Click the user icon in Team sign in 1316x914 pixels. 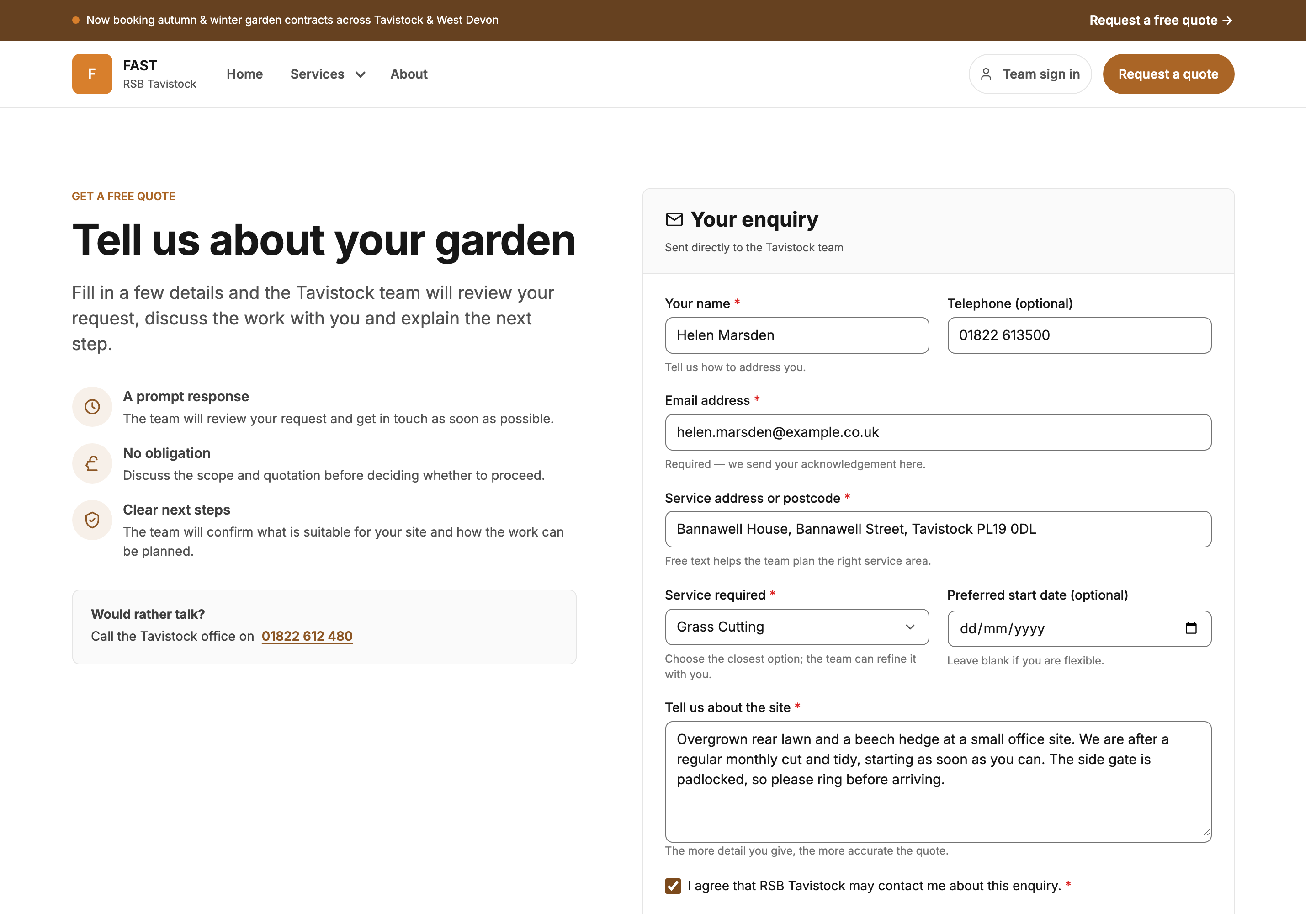986,74
